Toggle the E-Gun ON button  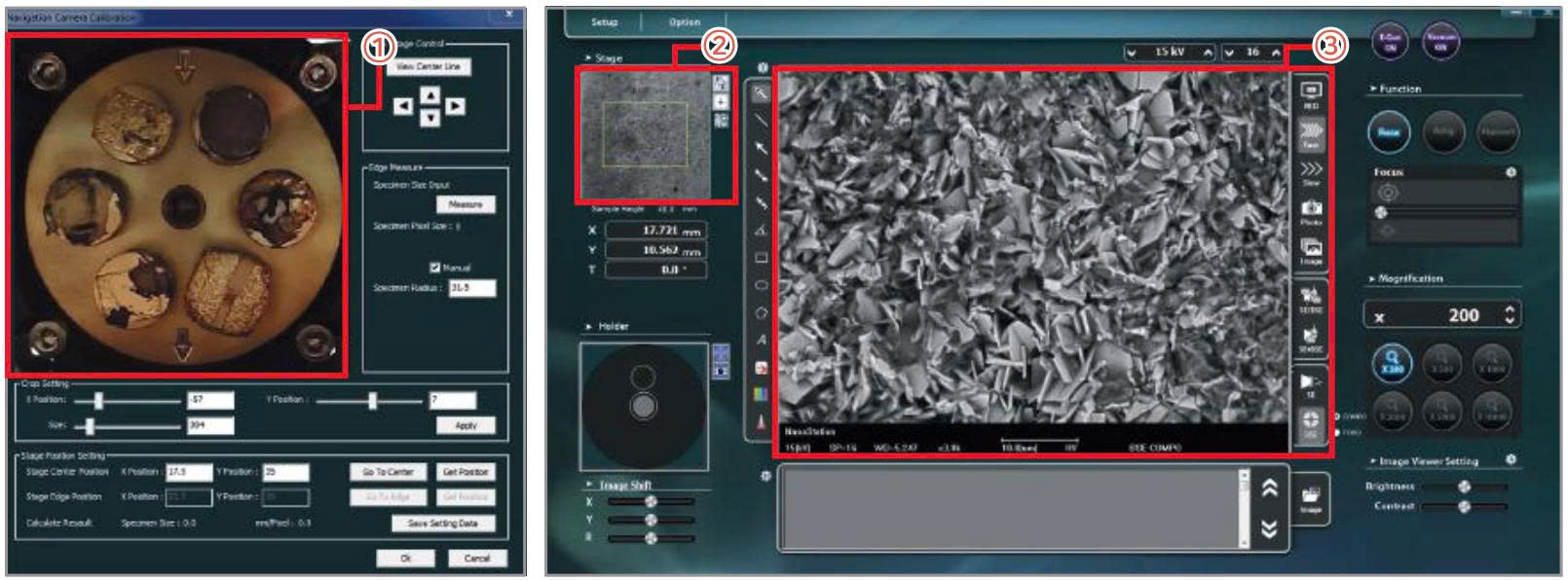coord(1390,41)
